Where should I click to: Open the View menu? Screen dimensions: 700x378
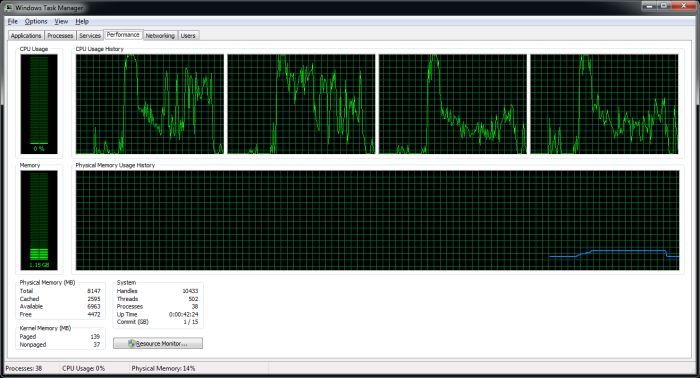coord(61,21)
